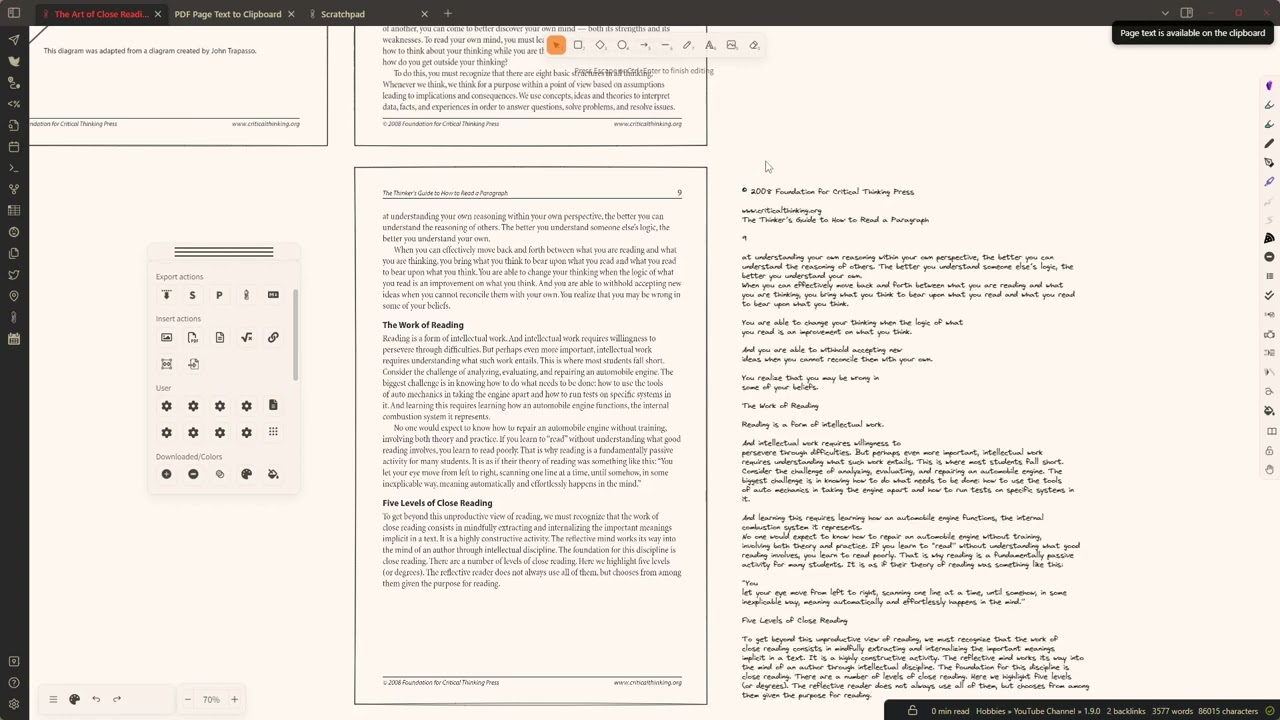This screenshot has height=720, width=1280.
Task: Click the palette icon in Downloaded/Colors
Action: coord(246,474)
